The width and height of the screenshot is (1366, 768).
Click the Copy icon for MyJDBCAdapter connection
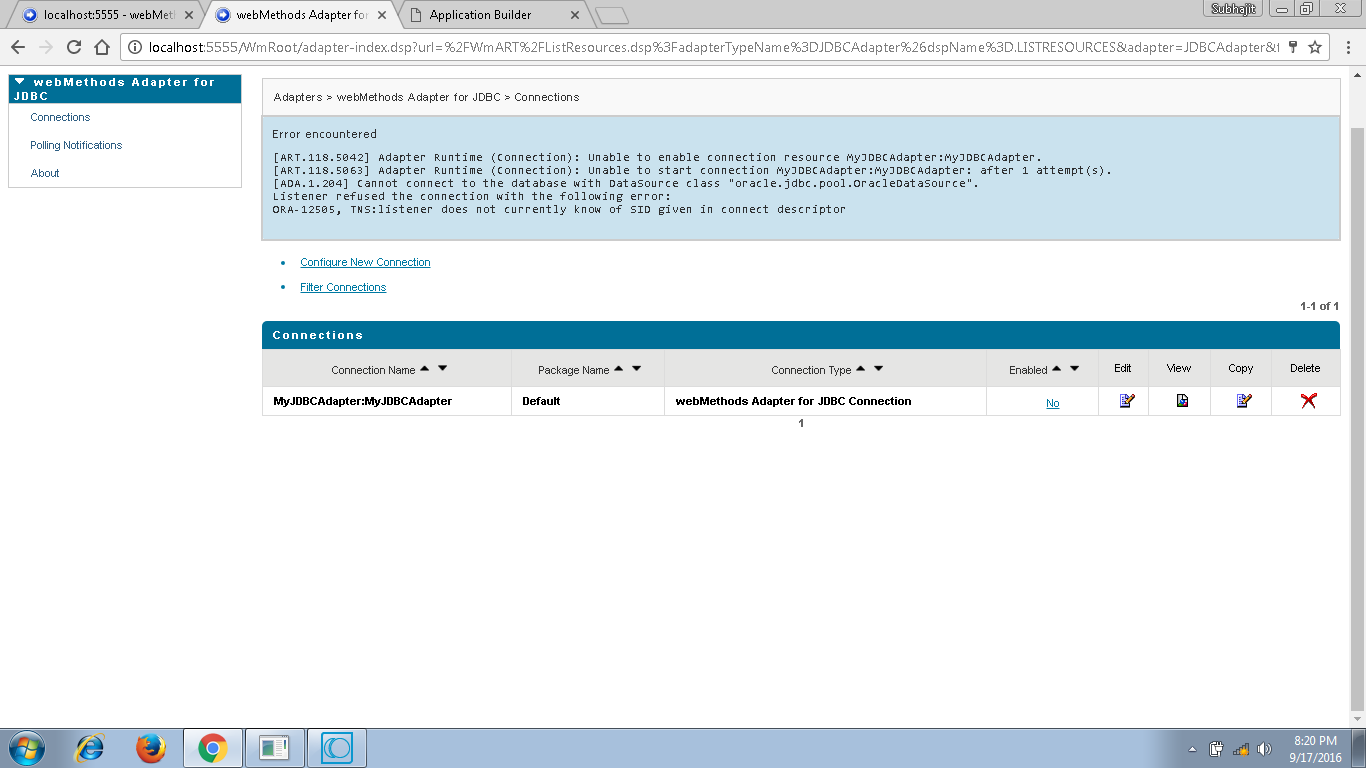point(1243,401)
